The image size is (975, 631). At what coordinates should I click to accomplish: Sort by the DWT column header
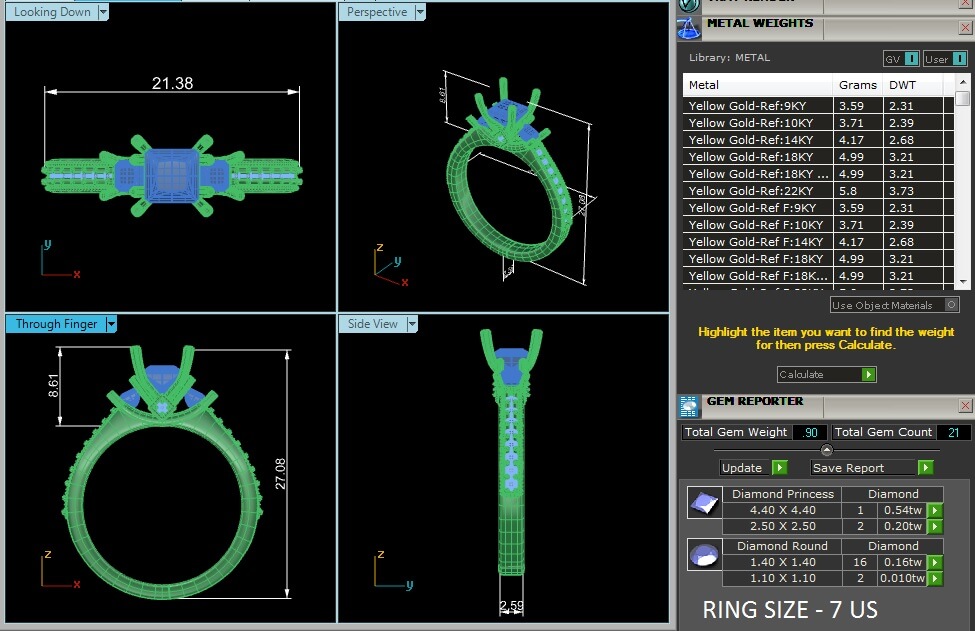(x=913, y=85)
